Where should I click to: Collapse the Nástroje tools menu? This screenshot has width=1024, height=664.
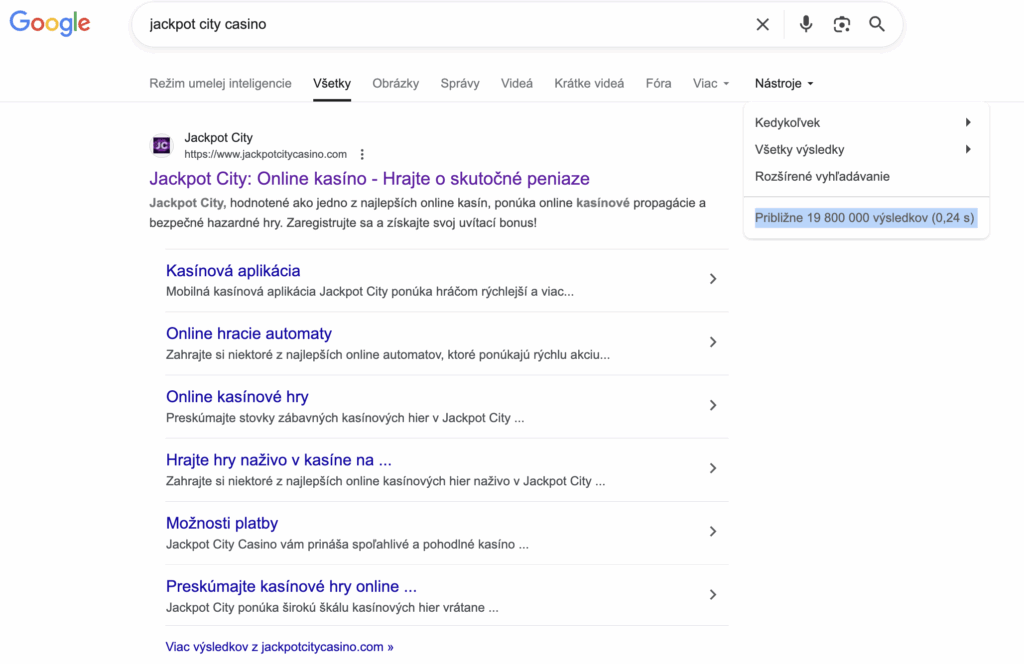coord(784,83)
